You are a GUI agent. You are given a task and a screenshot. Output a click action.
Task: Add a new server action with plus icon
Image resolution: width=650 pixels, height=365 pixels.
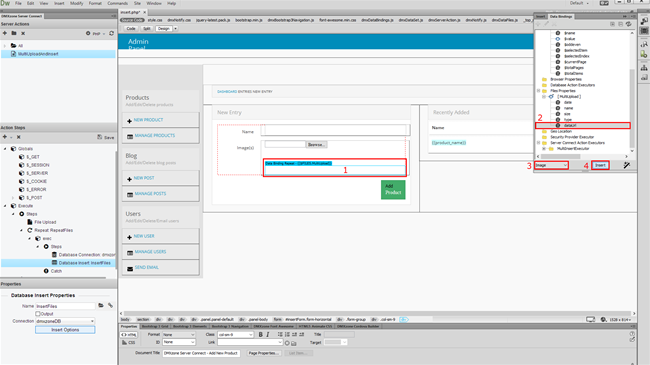tap(5, 33)
